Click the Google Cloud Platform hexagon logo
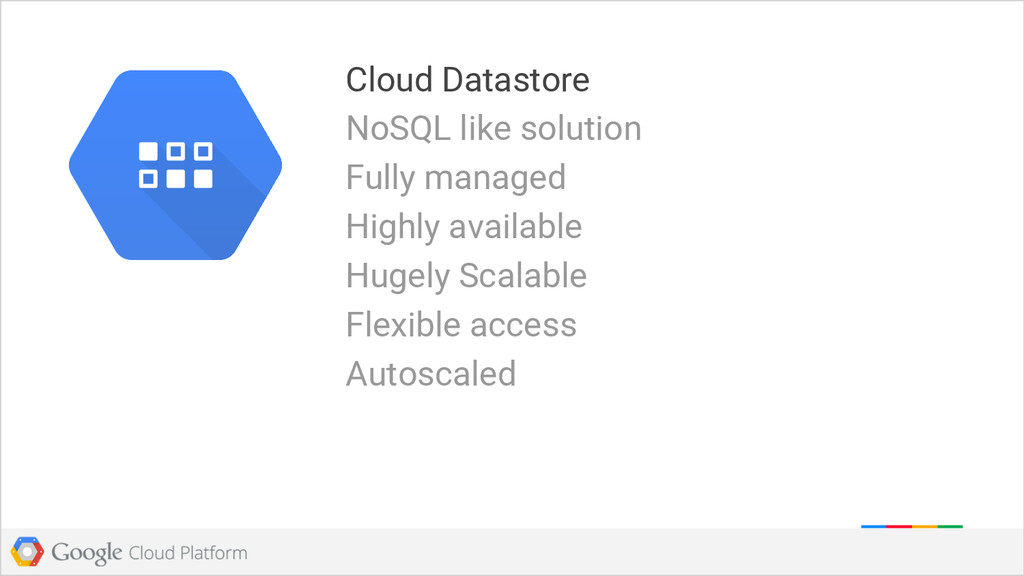This screenshot has height=576, width=1024. click(27, 552)
